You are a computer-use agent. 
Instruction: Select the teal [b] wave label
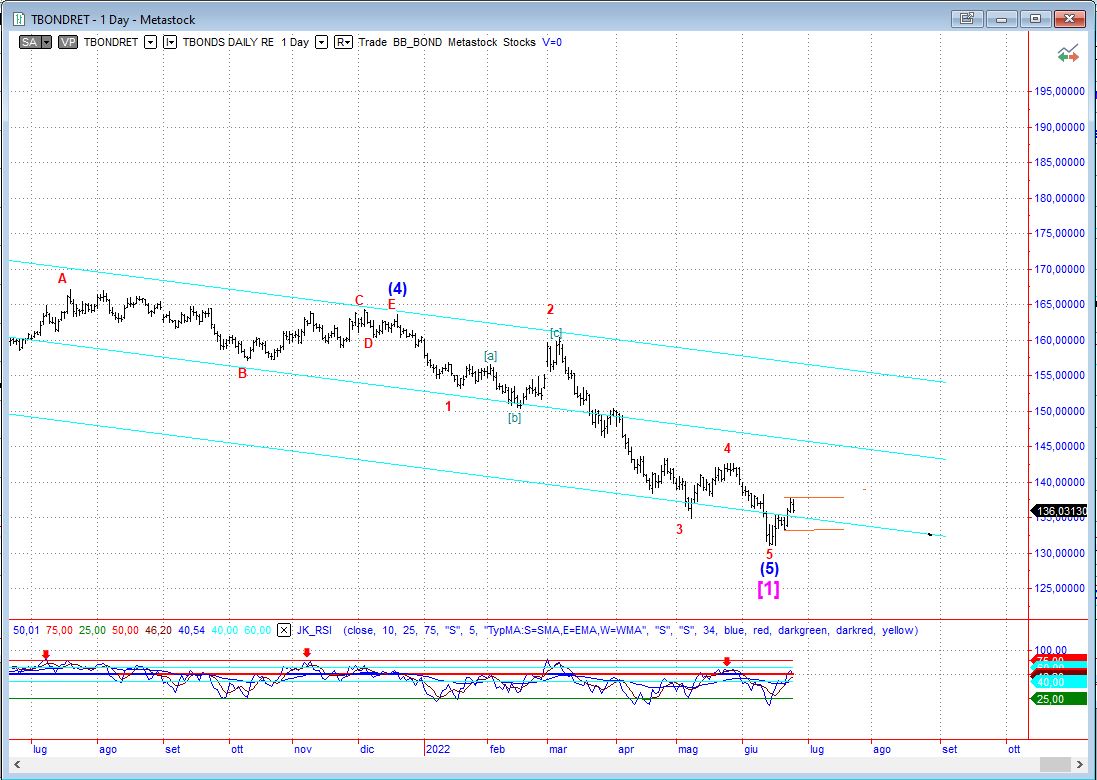(514, 418)
